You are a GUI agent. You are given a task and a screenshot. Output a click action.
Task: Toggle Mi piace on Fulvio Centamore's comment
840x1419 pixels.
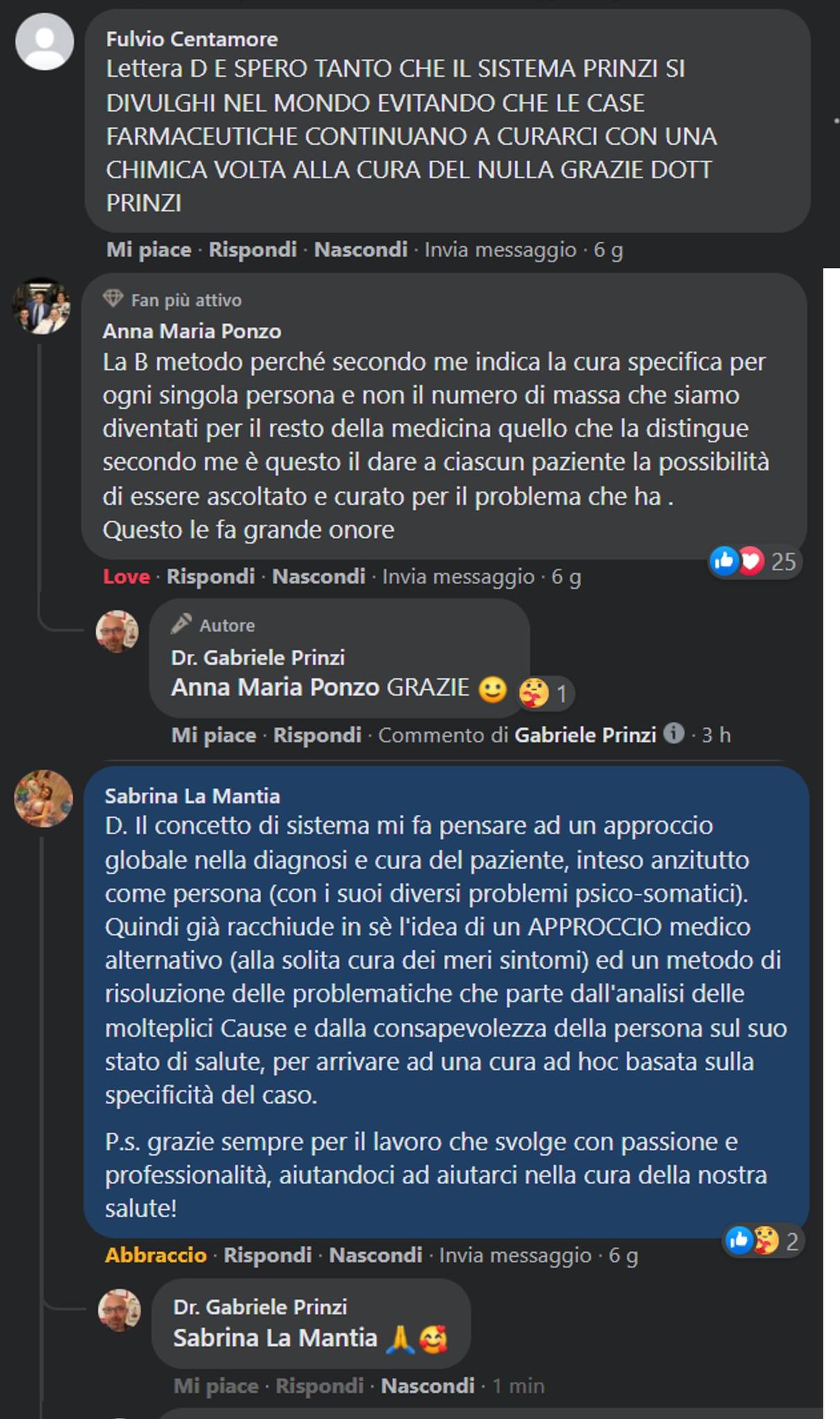coord(148,250)
